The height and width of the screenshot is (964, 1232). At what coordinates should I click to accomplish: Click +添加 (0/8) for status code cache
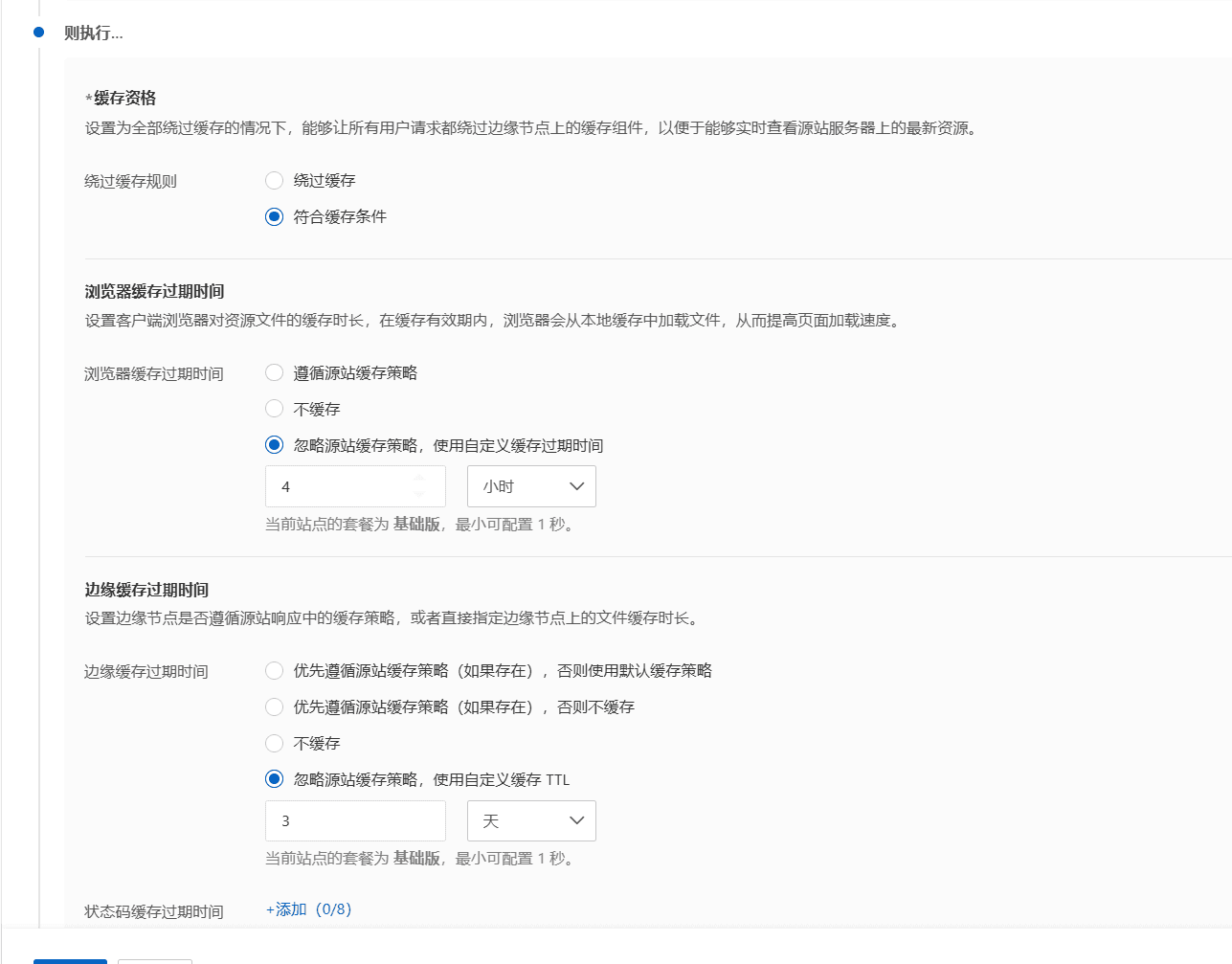308,909
